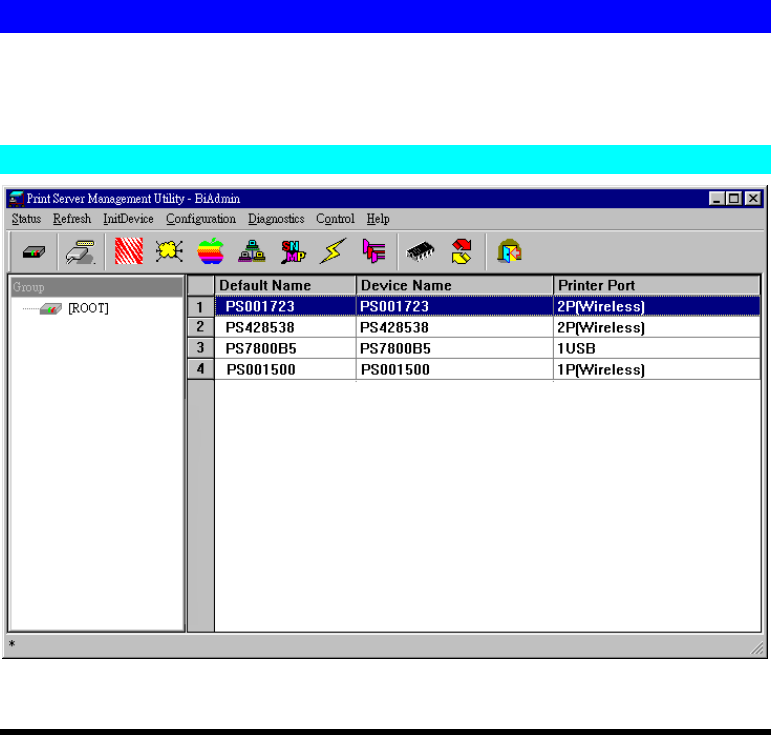Click the table's top-left corner select-all cell
The height and width of the screenshot is (735, 771).
click(201, 286)
